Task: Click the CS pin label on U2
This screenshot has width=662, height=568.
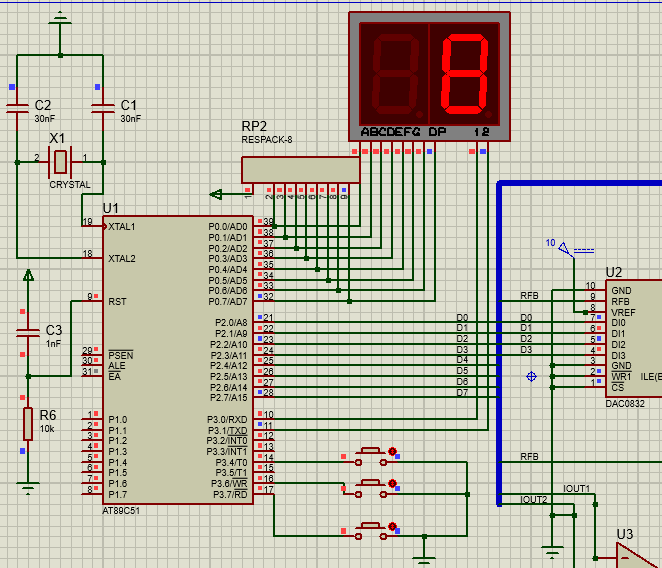Action: point(617,387)
